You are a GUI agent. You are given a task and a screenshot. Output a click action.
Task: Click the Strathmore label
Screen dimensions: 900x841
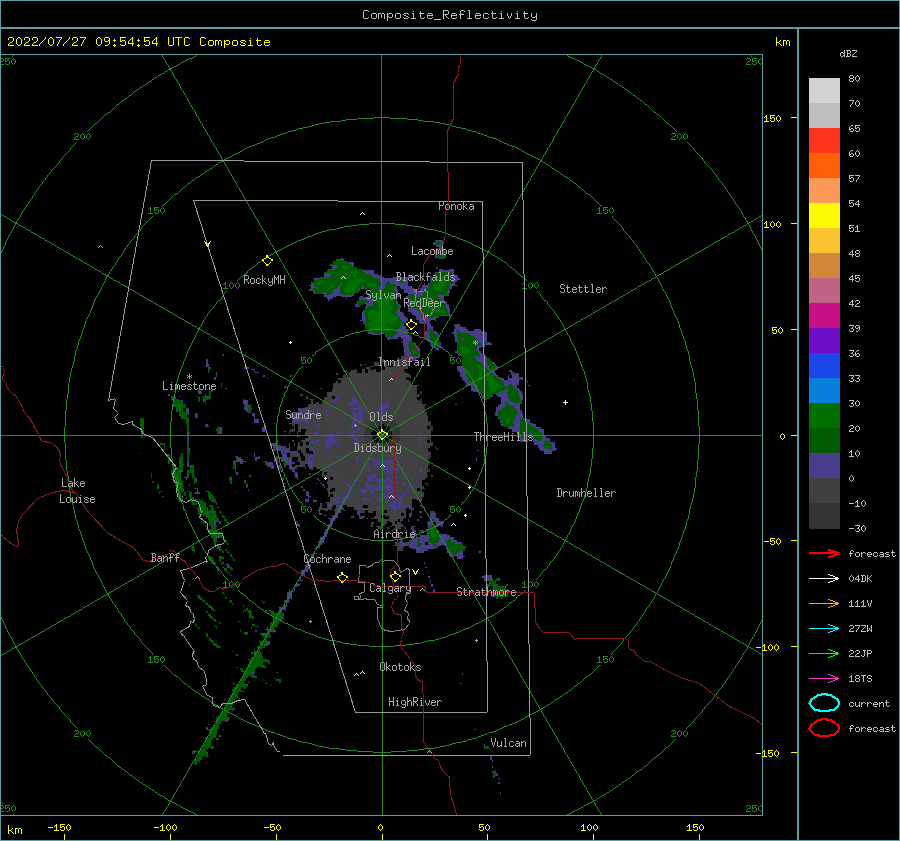coord(486,592)
